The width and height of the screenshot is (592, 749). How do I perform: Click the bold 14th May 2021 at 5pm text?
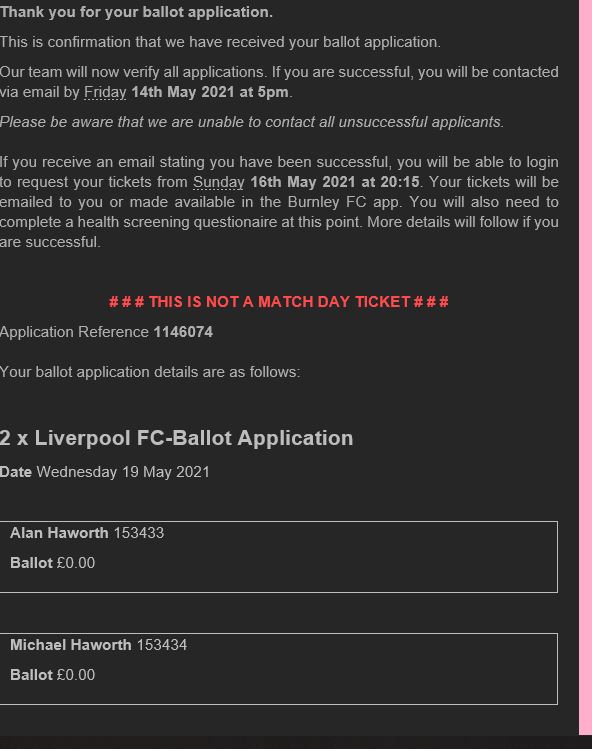pyautogui.click(x=210, y=92)
